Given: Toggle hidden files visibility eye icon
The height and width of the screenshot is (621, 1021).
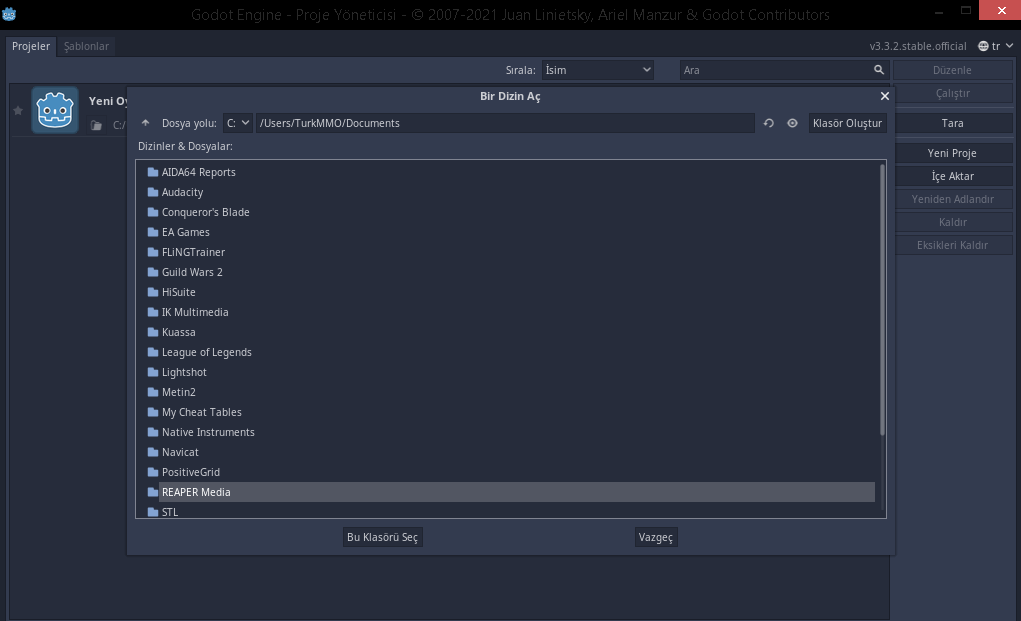Looking at the screenshot, I should [x=792, y=123].
